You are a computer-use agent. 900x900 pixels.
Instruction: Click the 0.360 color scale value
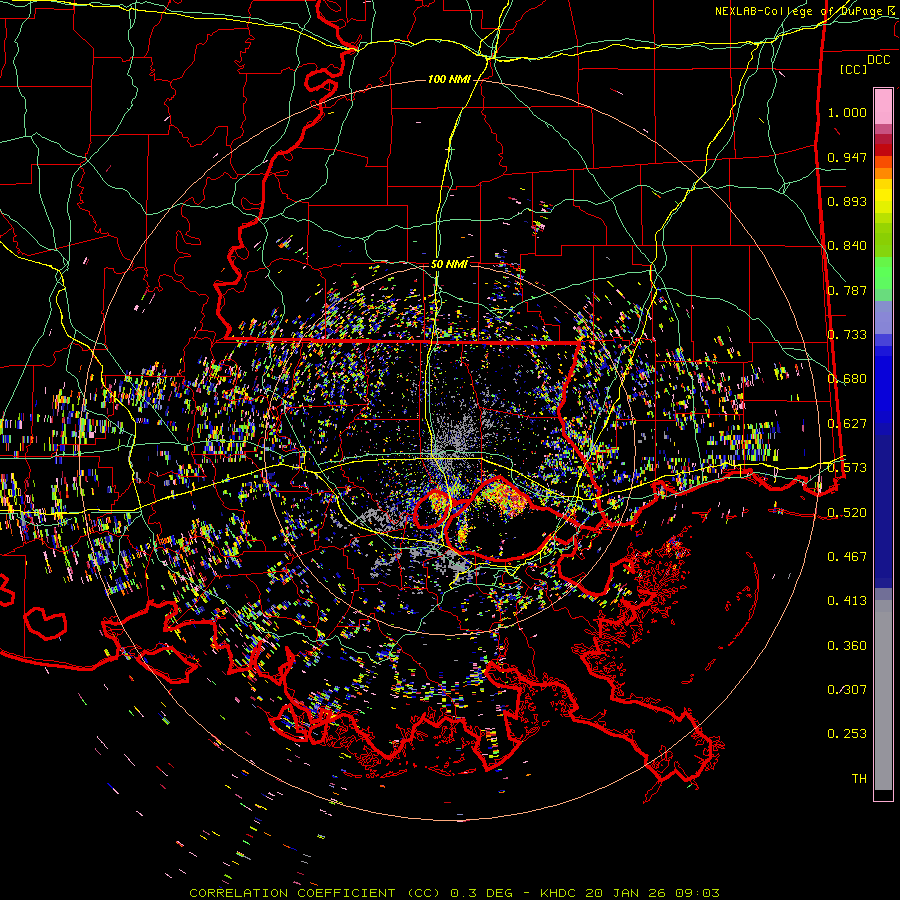pos(847,645)
